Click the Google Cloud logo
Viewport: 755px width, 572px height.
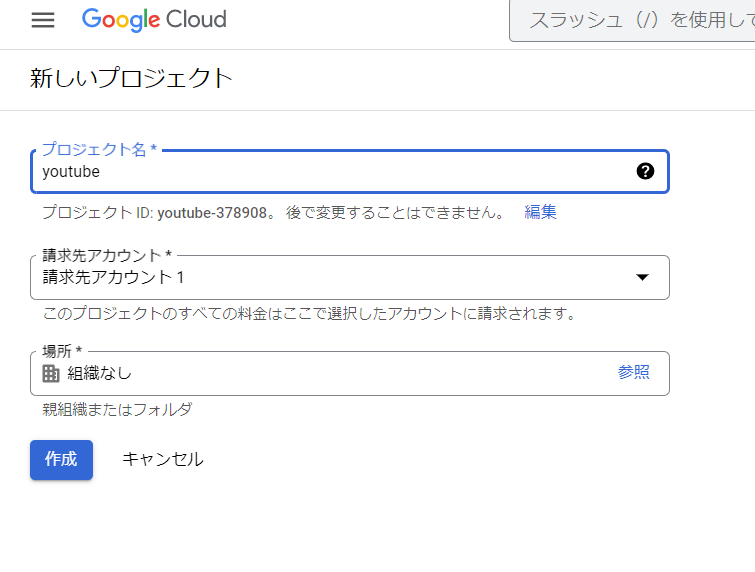pyautogui.click(x=154, y=20)
